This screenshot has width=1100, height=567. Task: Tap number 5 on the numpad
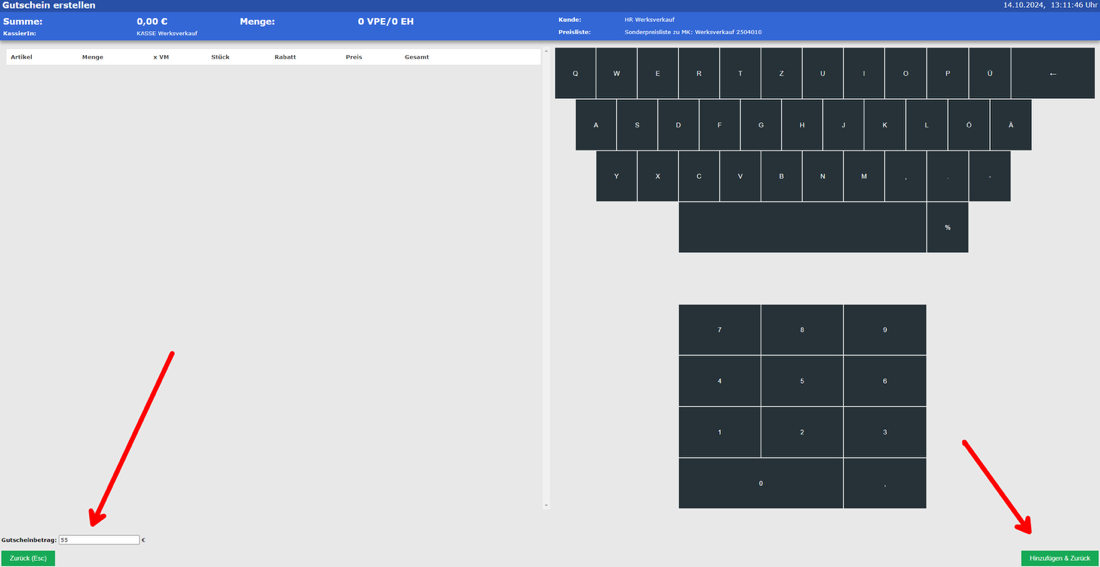pos(803,381)
